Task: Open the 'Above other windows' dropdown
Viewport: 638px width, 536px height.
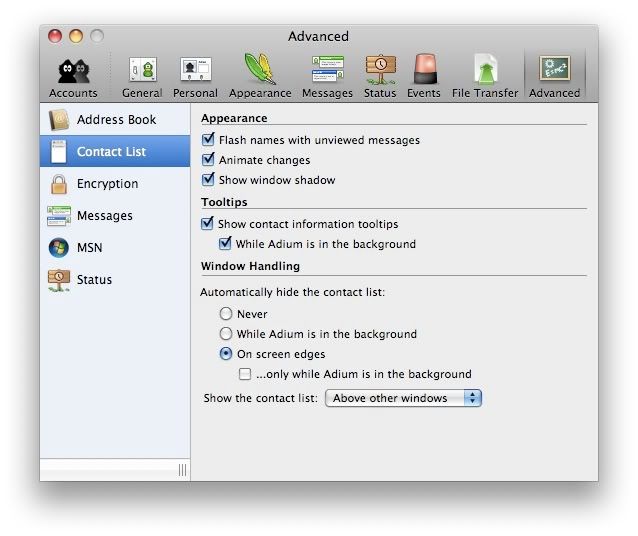Action: point(403,398)
